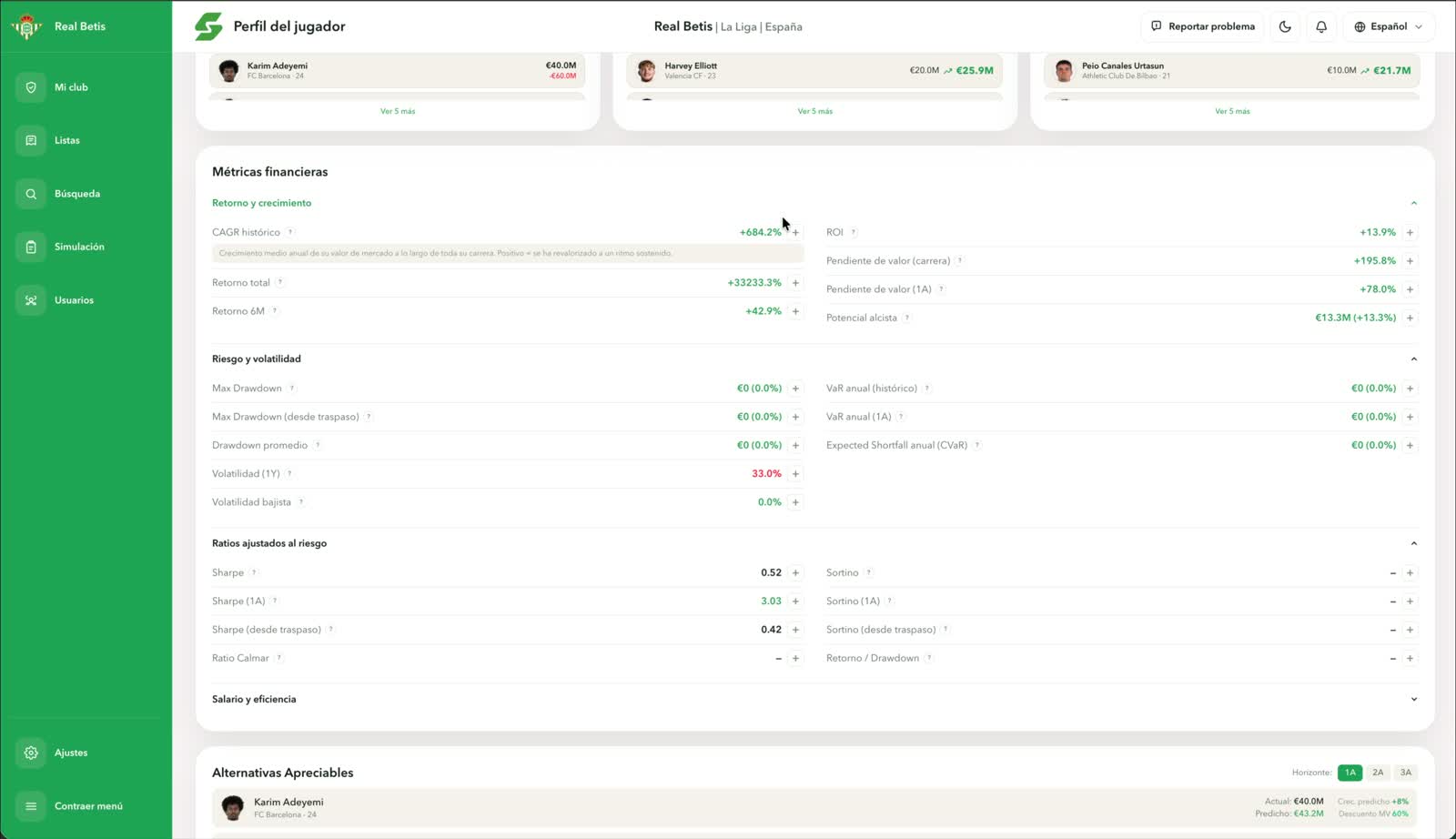This screenshot has width=1456, height=839.
Task: Go to Mi club menu item
Action: 71,87
